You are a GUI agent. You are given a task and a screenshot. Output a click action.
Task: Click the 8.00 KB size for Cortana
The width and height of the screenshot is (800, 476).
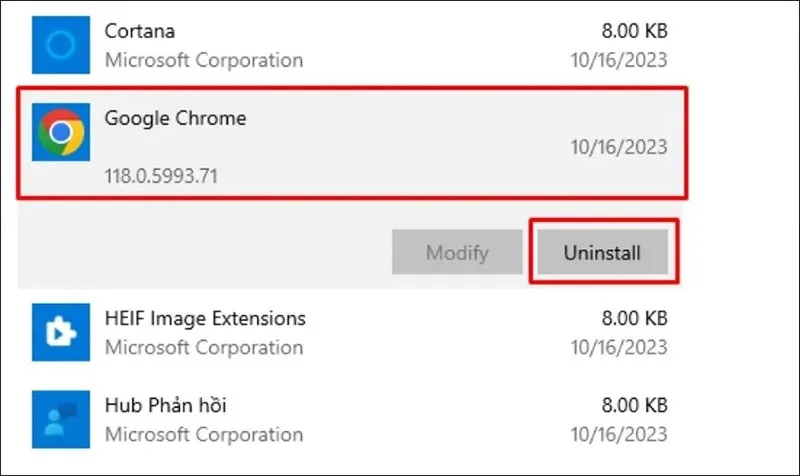tap(634, 31)
